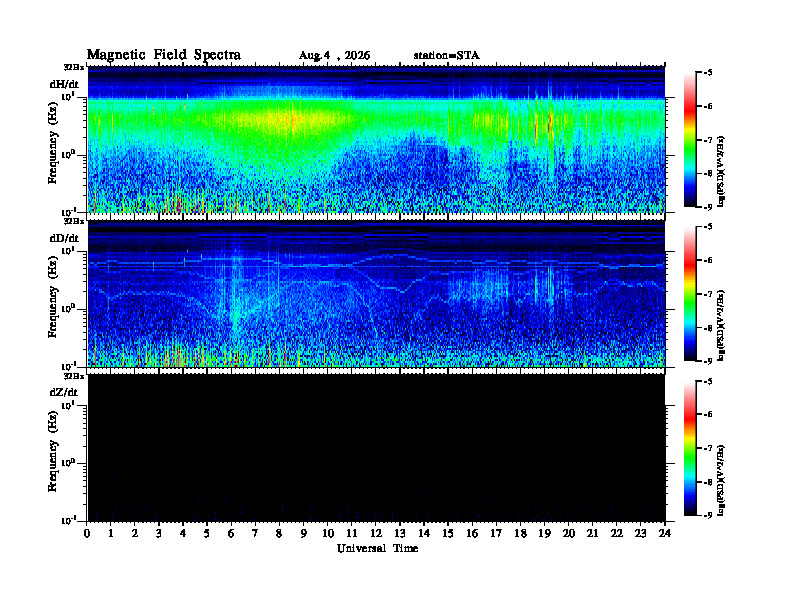Click the 'Magnetic Field Spectra' title
Screen dimensions: 792x612
click(x=164, y=55)
